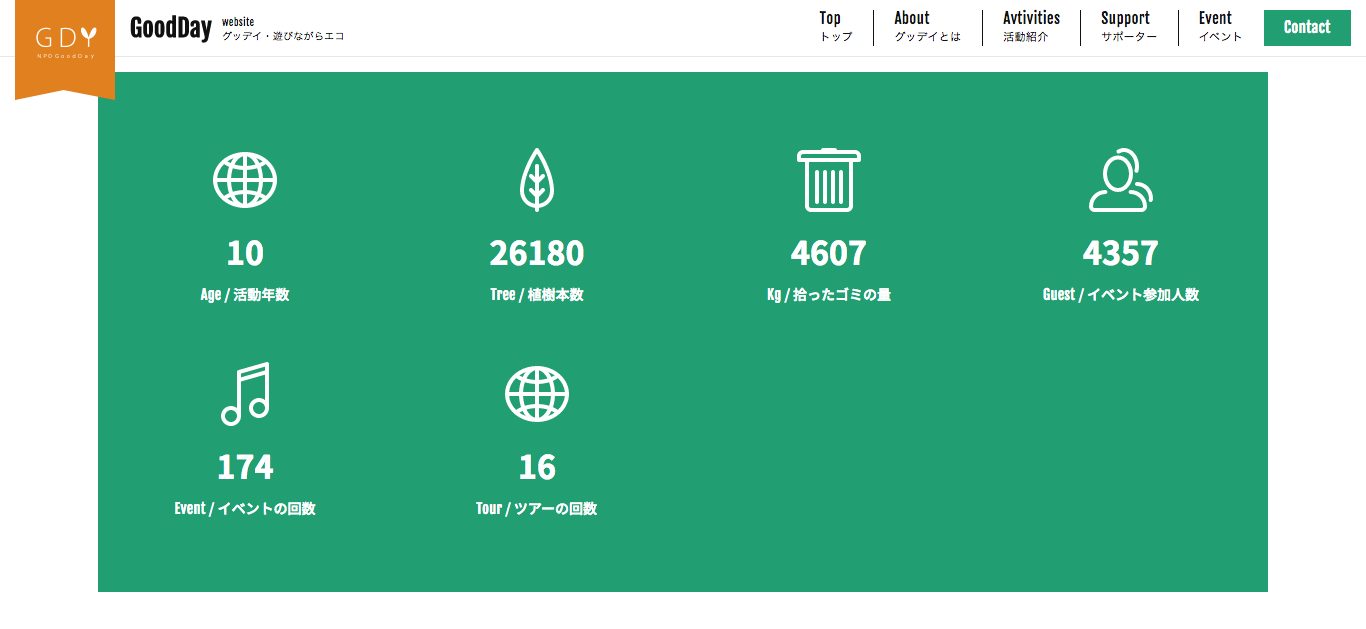Viewport: 1366px width, 629px height.
Task: Open the Top menu item
Action: click(836, 27)
